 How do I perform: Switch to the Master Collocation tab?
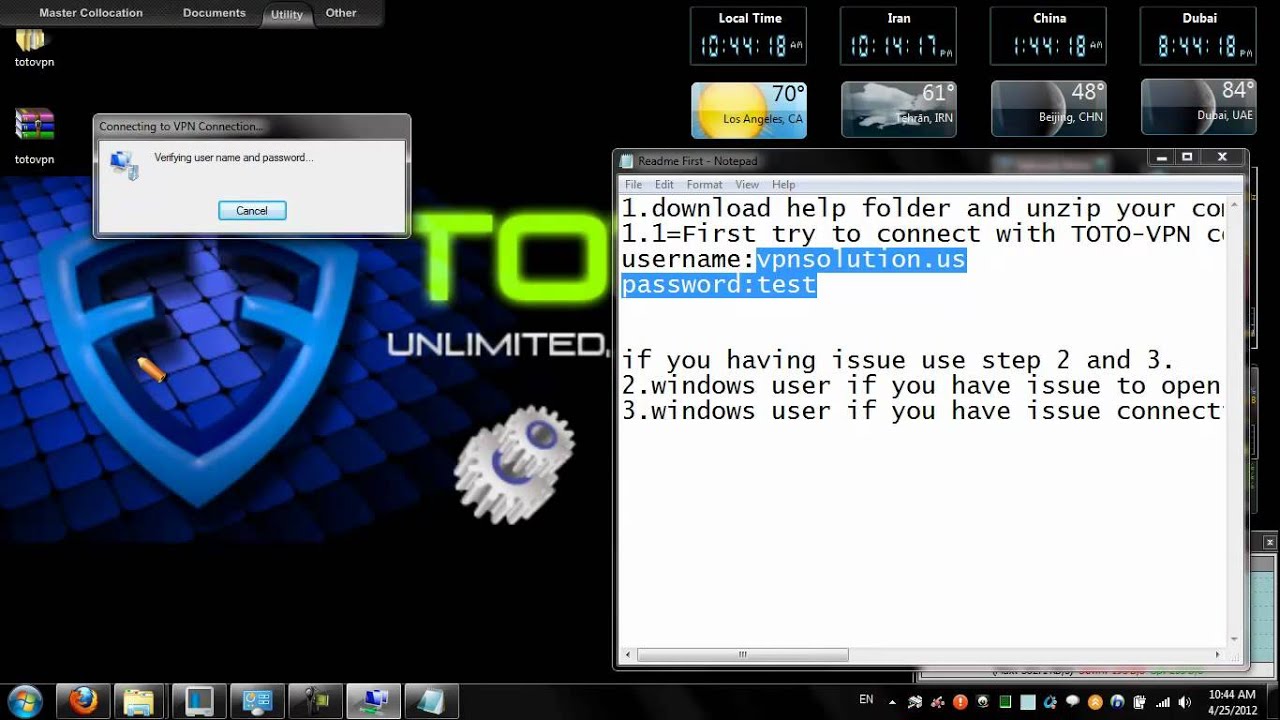coord(91,13)
